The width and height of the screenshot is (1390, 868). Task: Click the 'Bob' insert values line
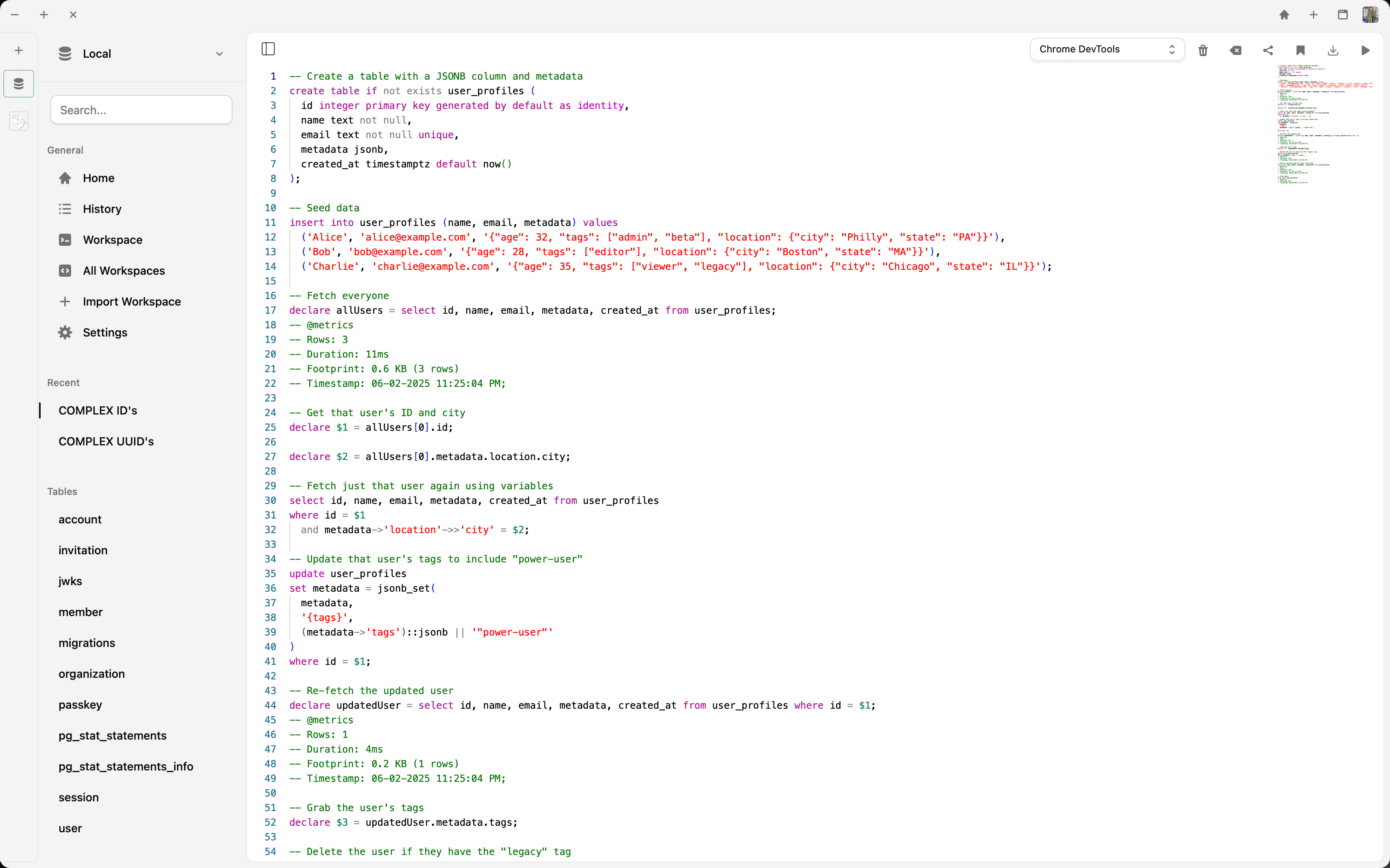(620, 252)
